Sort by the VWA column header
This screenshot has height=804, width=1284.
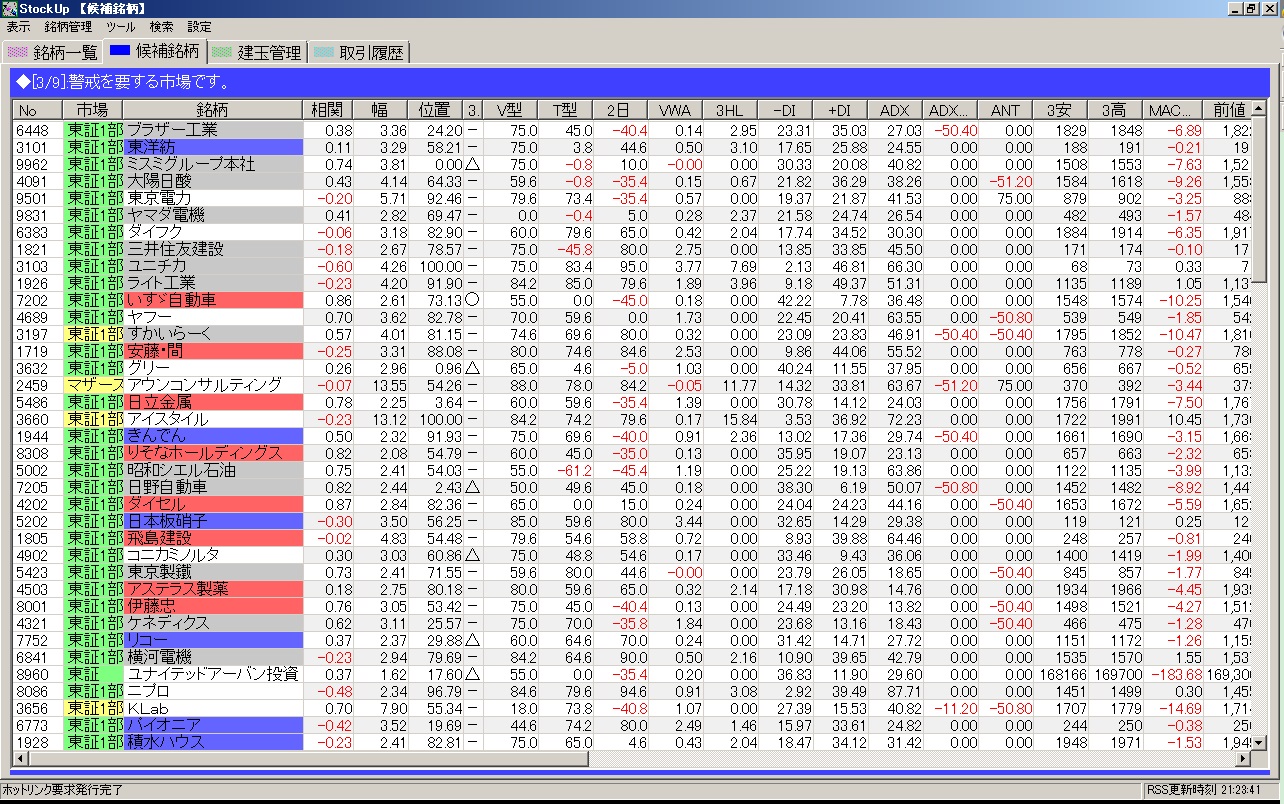675,110
